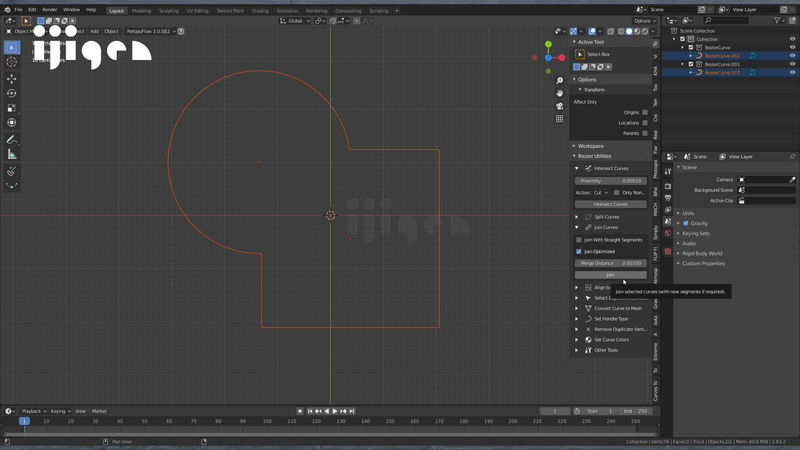The width and height of the screenshot is (800, 450).
Task: Open the File menu
Action: tap(18, 10)
